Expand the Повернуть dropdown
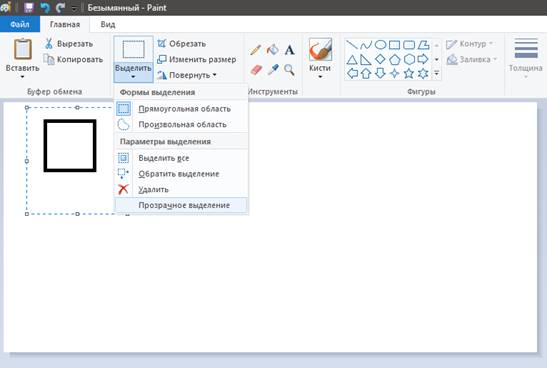This screenshot has height=368, width=547. pos(215,75)
